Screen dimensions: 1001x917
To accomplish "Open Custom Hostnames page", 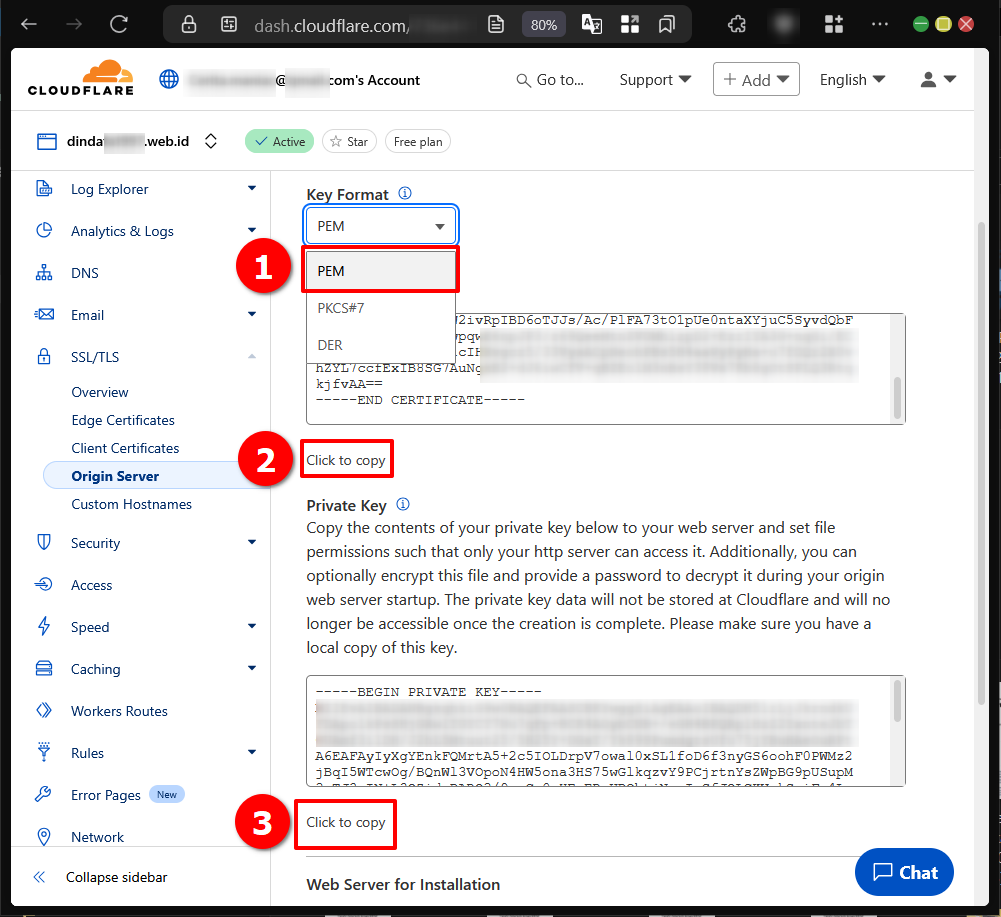I will click(x=132, y=504).
